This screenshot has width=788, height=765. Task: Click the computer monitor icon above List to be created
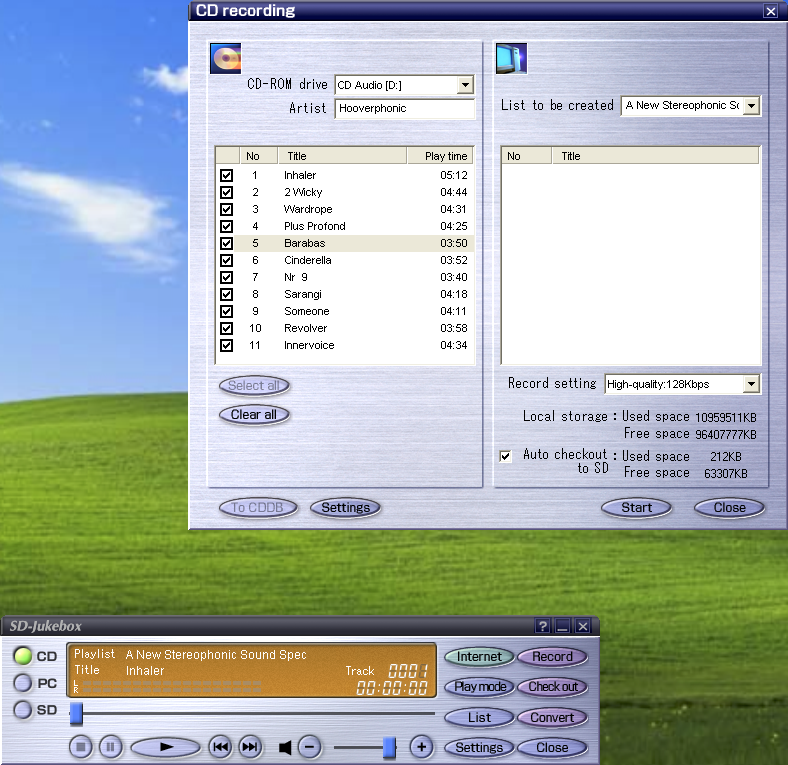(x=511, y=58)
